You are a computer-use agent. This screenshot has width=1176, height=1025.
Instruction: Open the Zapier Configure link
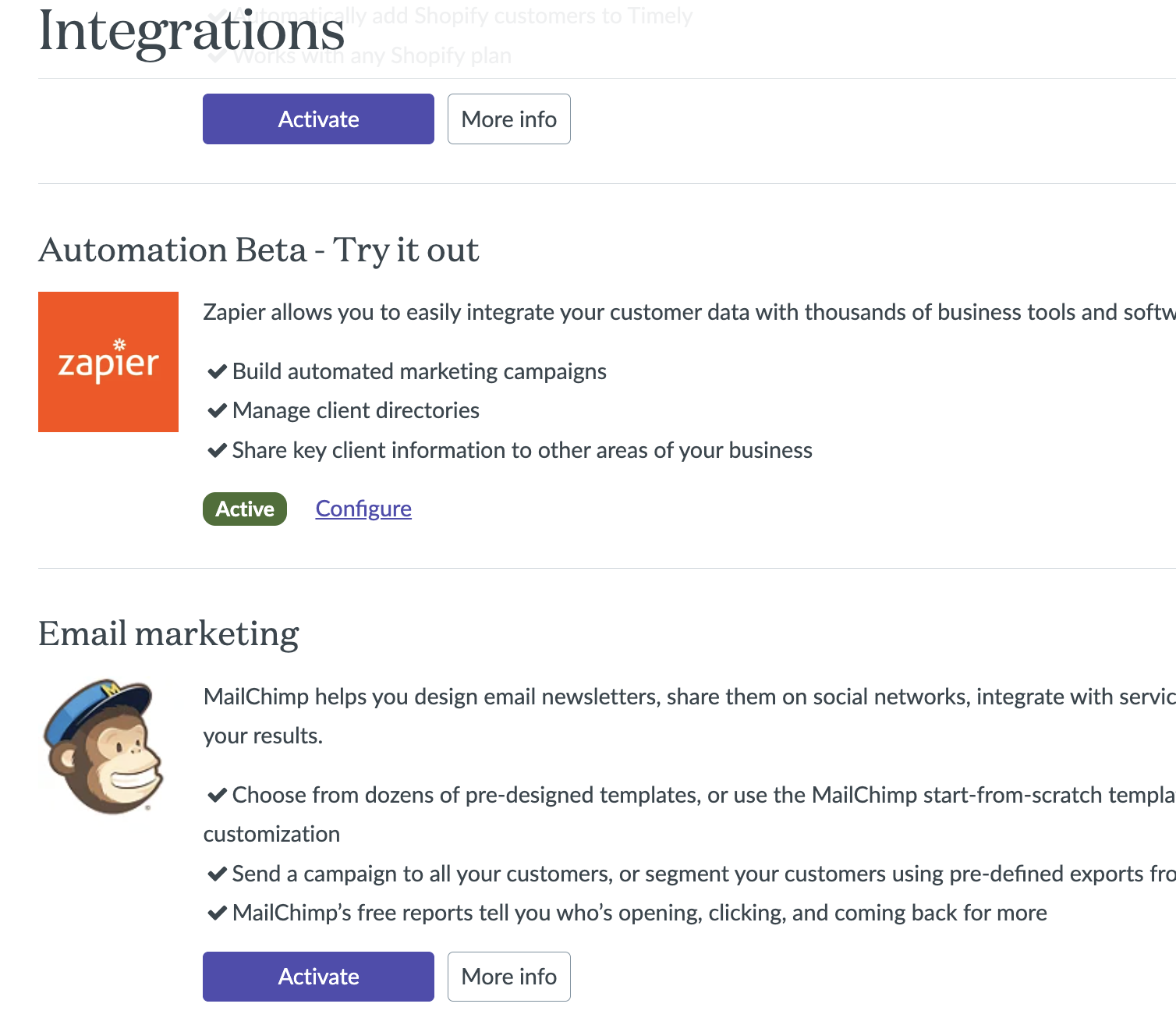coord(363,509)
